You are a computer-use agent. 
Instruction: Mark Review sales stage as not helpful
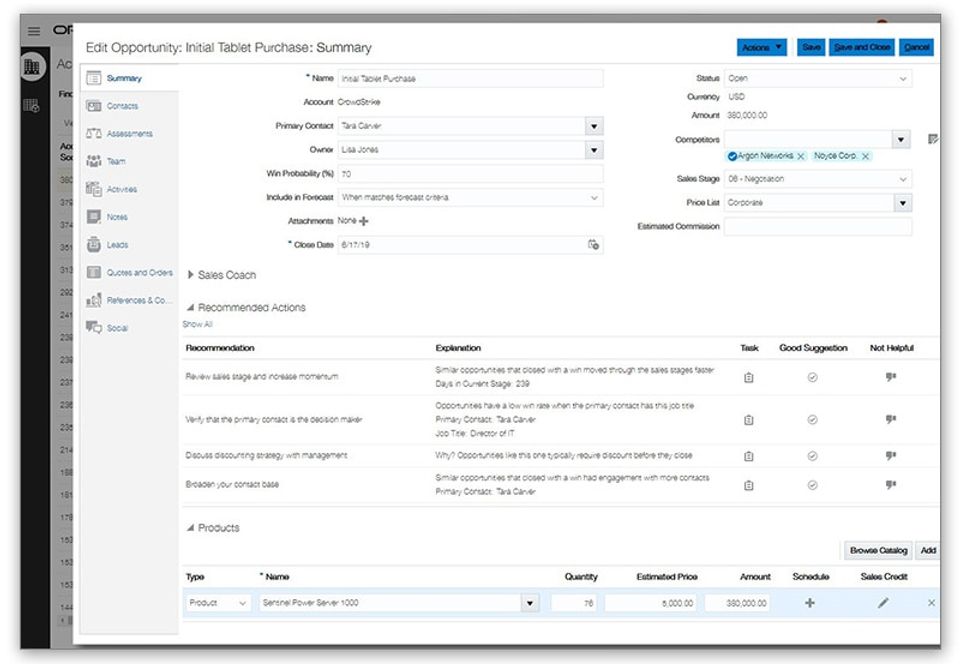(891, 377)
